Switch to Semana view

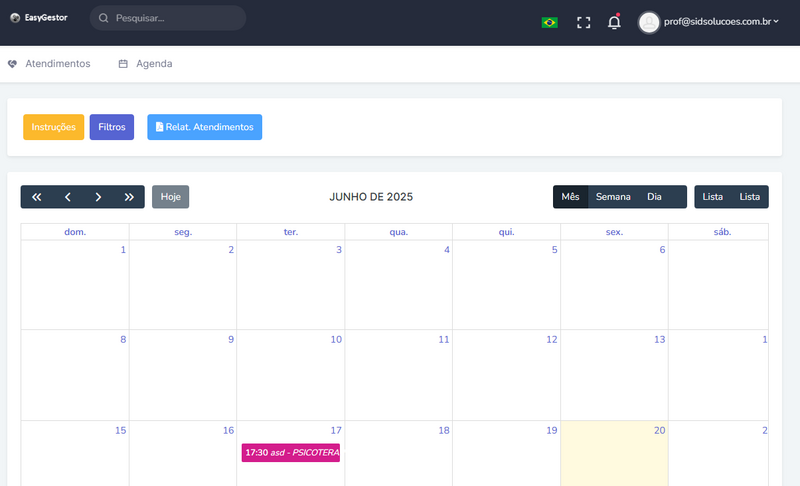click(613, 197)
